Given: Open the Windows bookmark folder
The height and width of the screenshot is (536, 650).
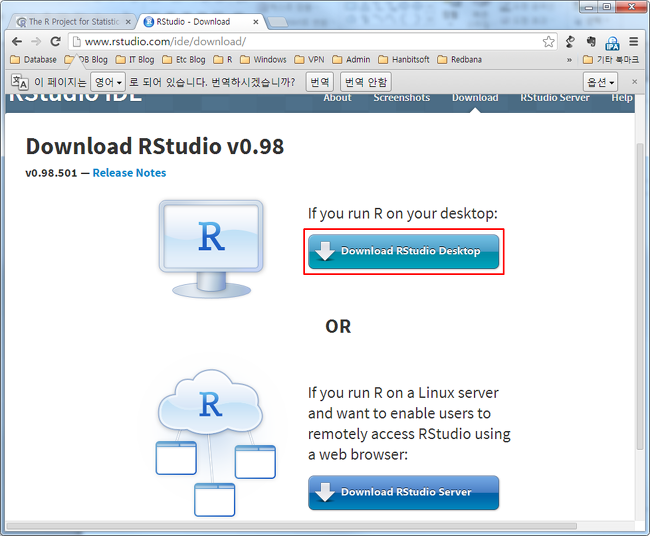Looking at the screenshot, I should coord(263,60).
